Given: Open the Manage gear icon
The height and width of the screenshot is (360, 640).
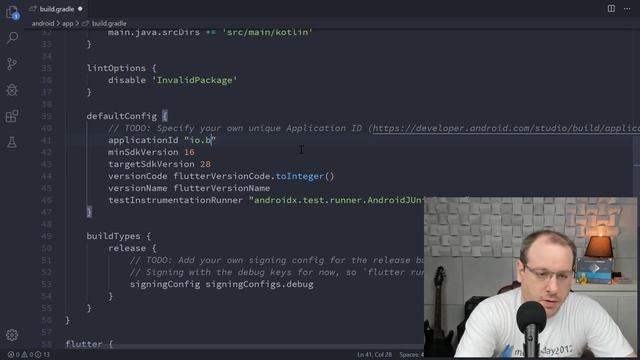Looking at the screenshot, I should pos(12,335).
